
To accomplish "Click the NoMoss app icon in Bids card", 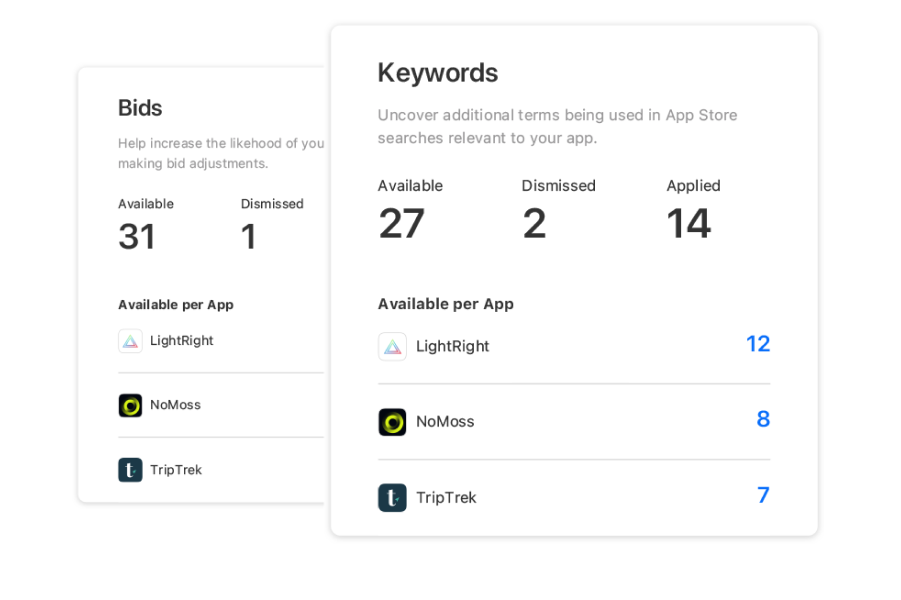I will pos(130,405).
